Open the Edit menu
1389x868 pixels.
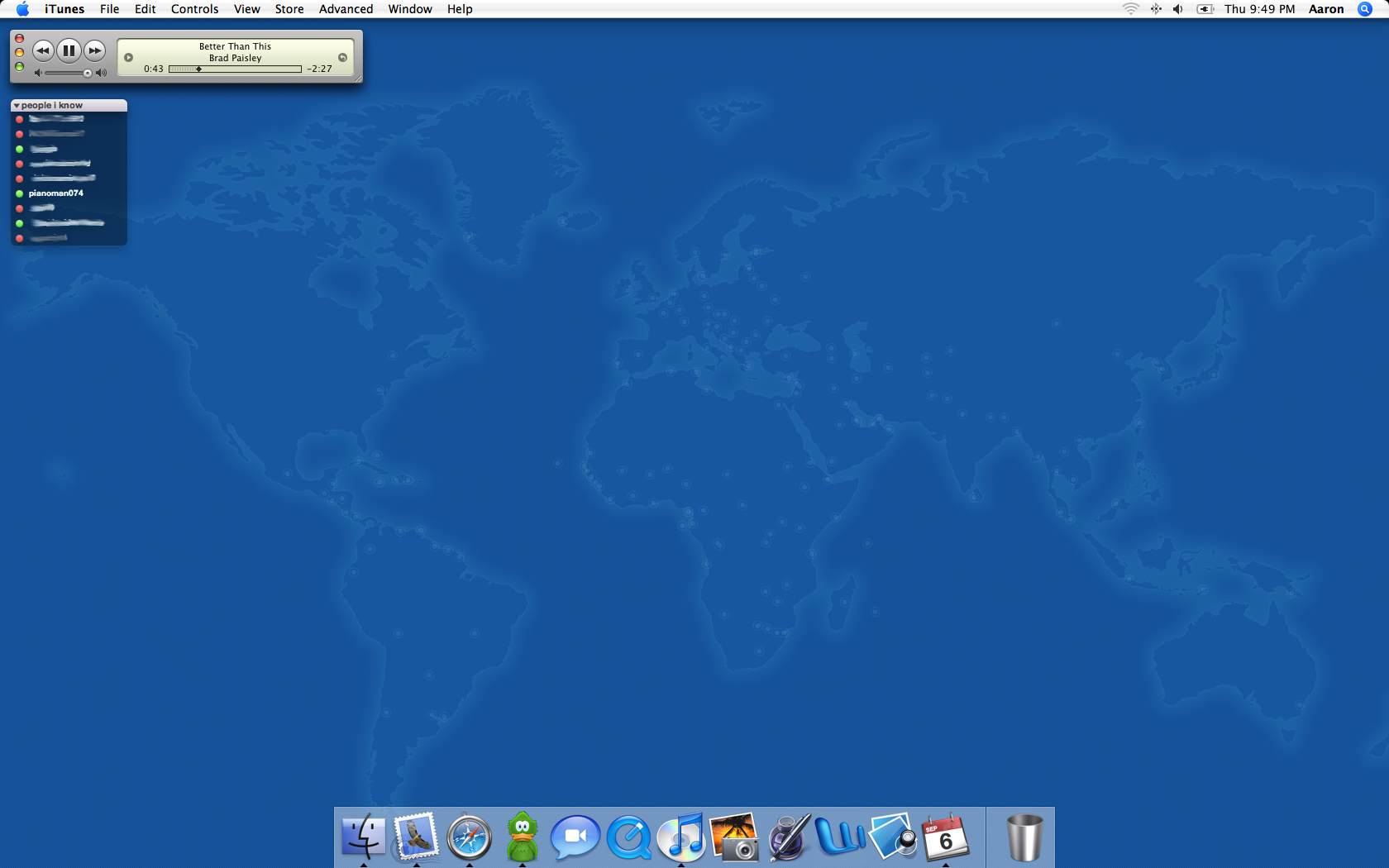(x=145, y=9)
